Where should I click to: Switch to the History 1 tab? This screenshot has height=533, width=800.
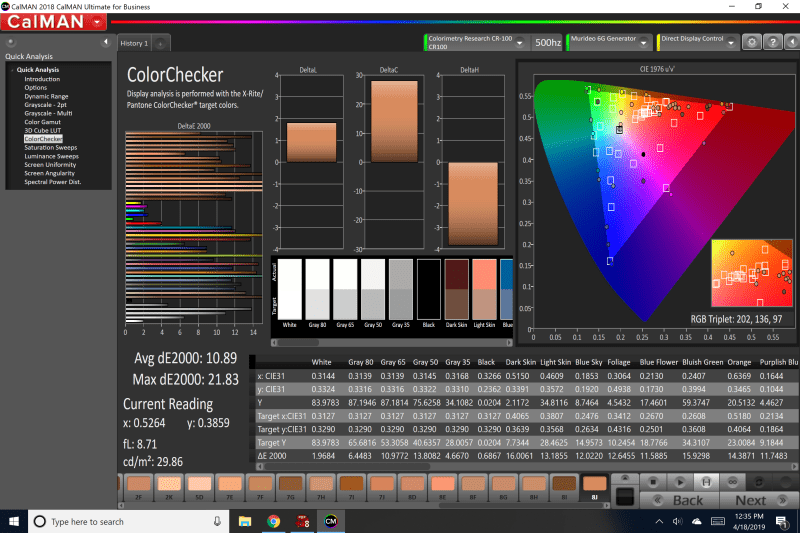coord(134,44)
